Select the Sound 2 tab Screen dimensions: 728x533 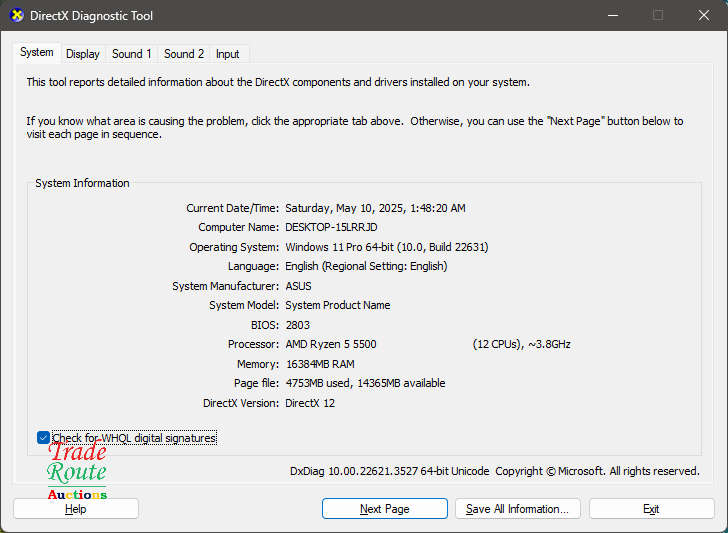184,54
